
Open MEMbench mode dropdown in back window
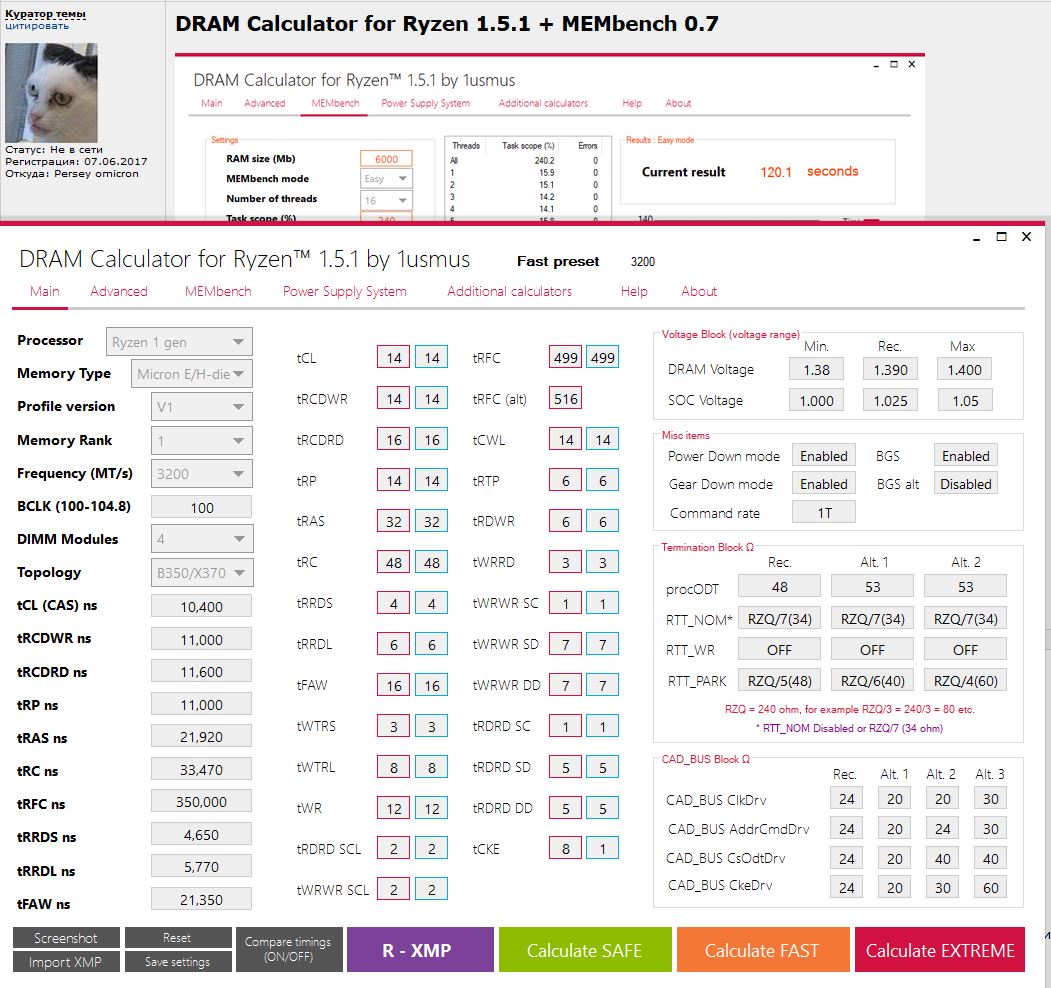pos(386,179)
